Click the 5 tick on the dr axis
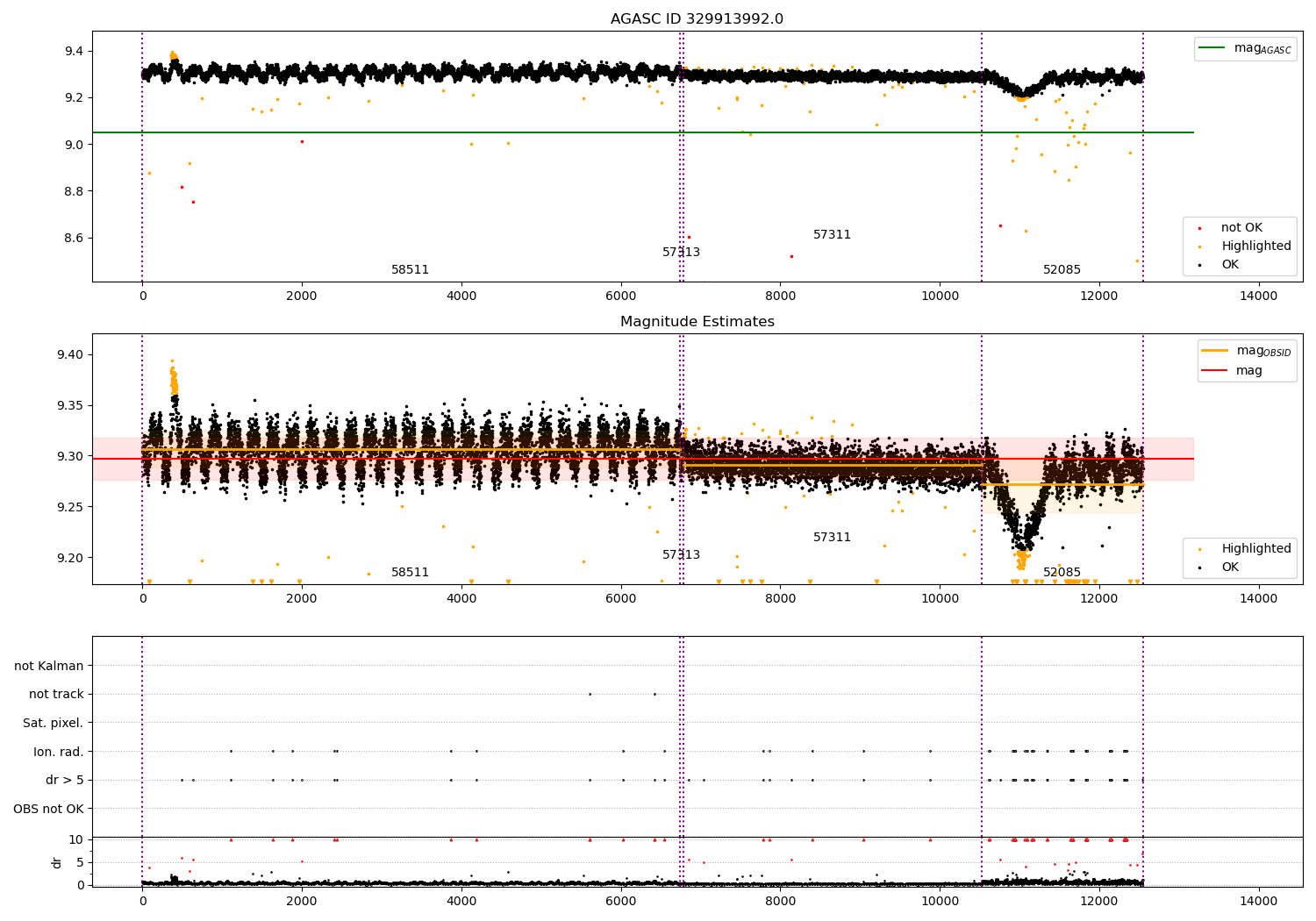 click(x=81, y=863)
